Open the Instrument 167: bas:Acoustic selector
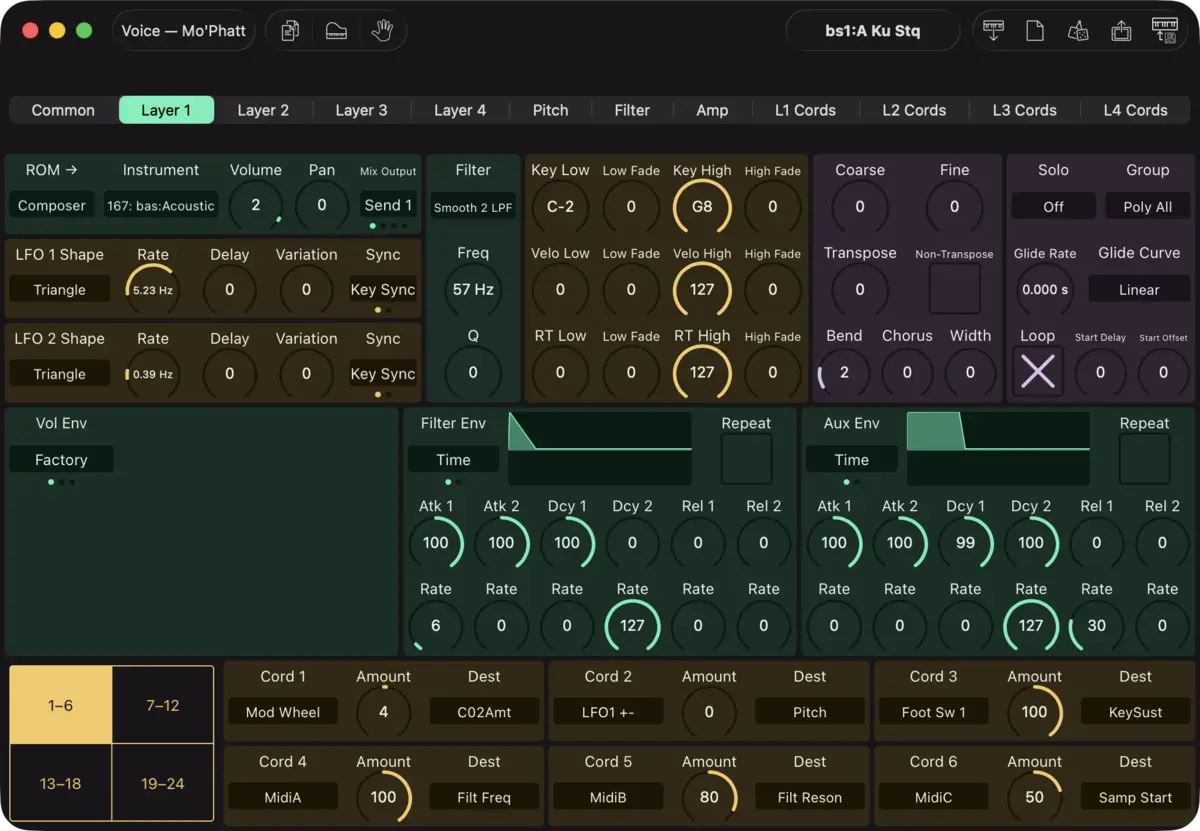 click(x=161, y=206)
